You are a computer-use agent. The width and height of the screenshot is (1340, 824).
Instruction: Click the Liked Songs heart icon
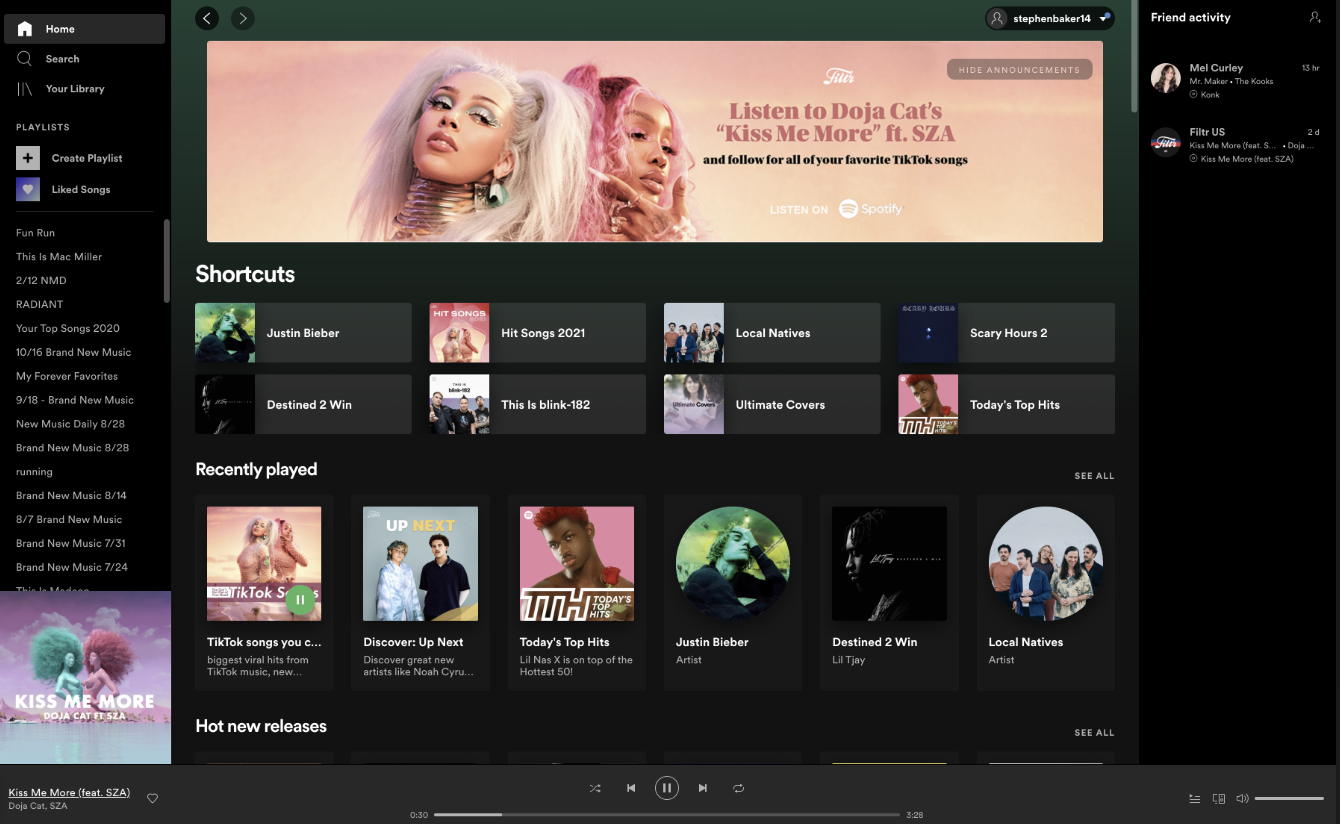28,189
